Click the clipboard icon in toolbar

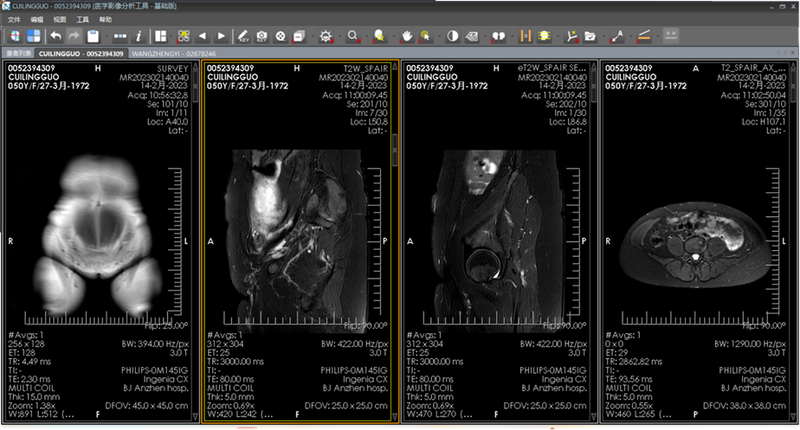pyautogui.click(x=93, y=36)
